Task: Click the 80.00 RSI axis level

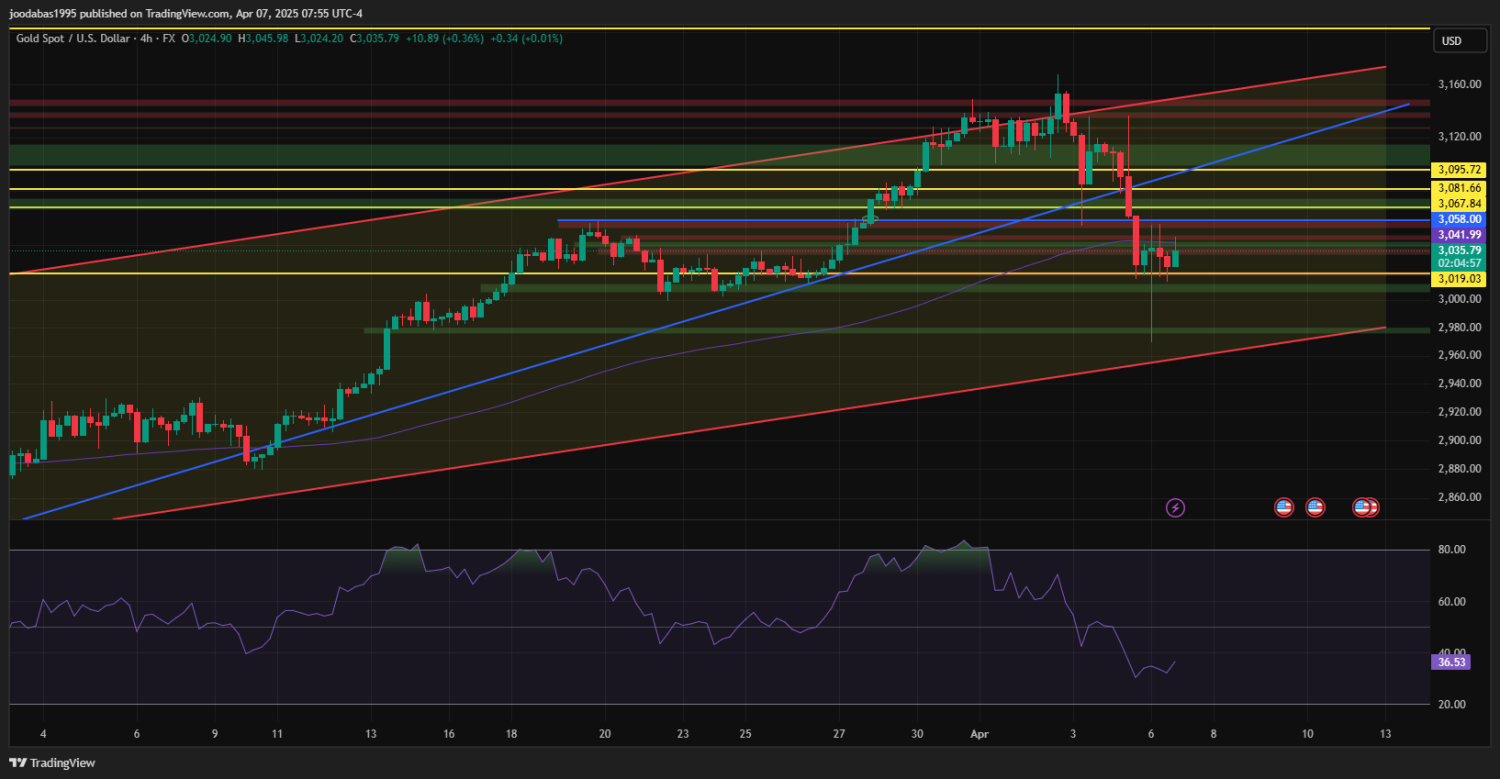Action: (1452, 550)
